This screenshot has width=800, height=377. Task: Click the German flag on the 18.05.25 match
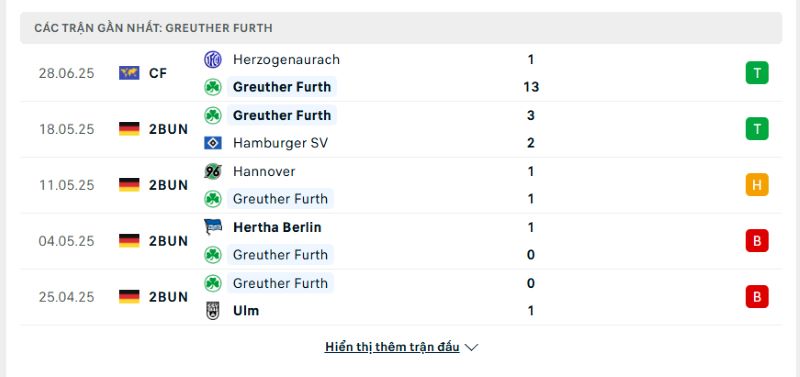pyautogui.click(x=129, y=129)
